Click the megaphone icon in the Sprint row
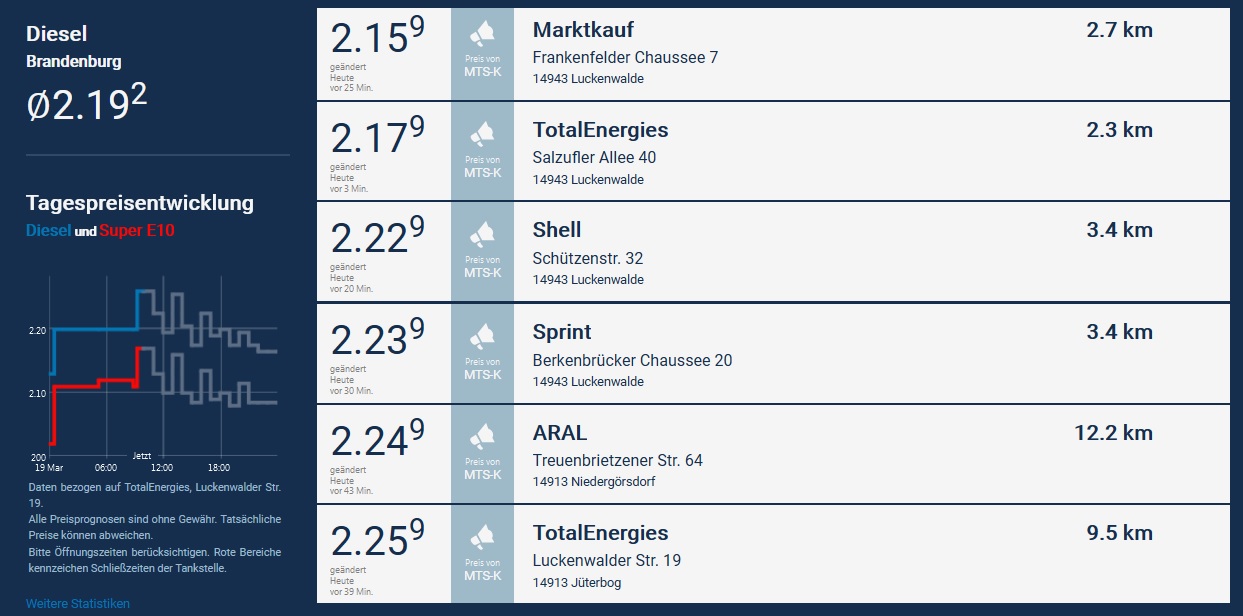Viewport: 1243px width, 616px height. click(482, 336)
